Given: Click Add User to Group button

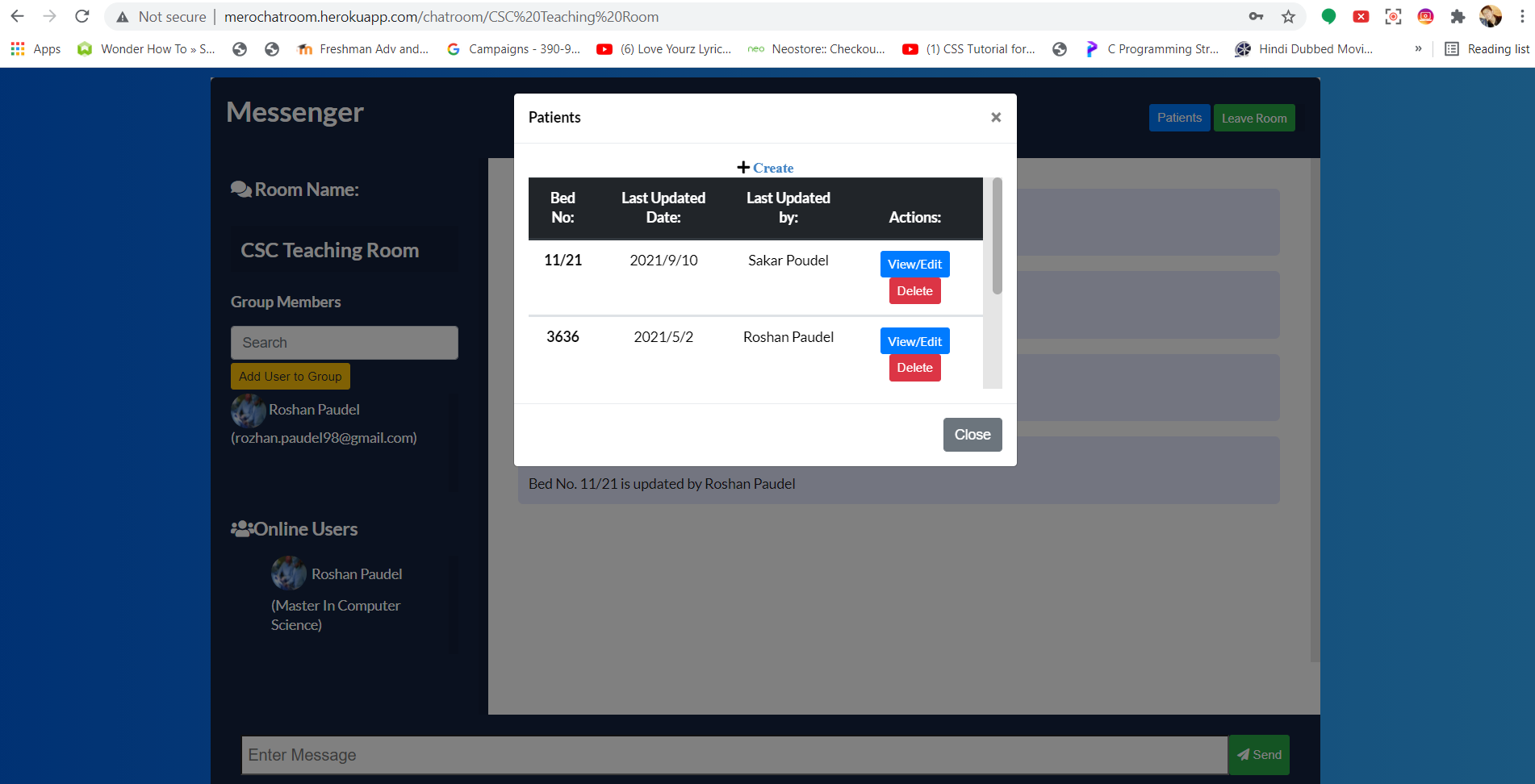Looking at the screenshot, I should 291,377.
